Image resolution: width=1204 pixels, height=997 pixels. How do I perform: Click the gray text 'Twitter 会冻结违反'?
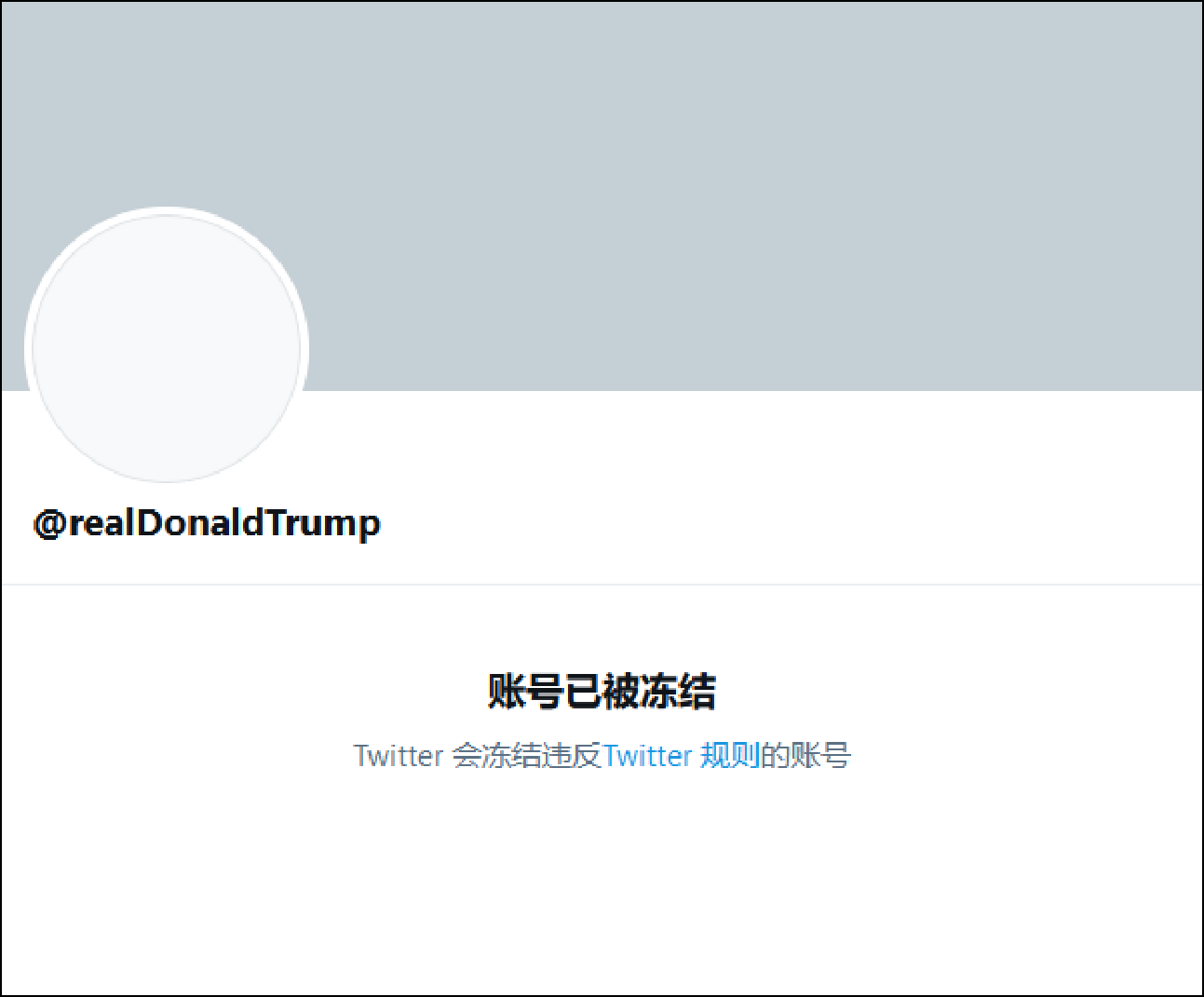(x=478, y=755)
